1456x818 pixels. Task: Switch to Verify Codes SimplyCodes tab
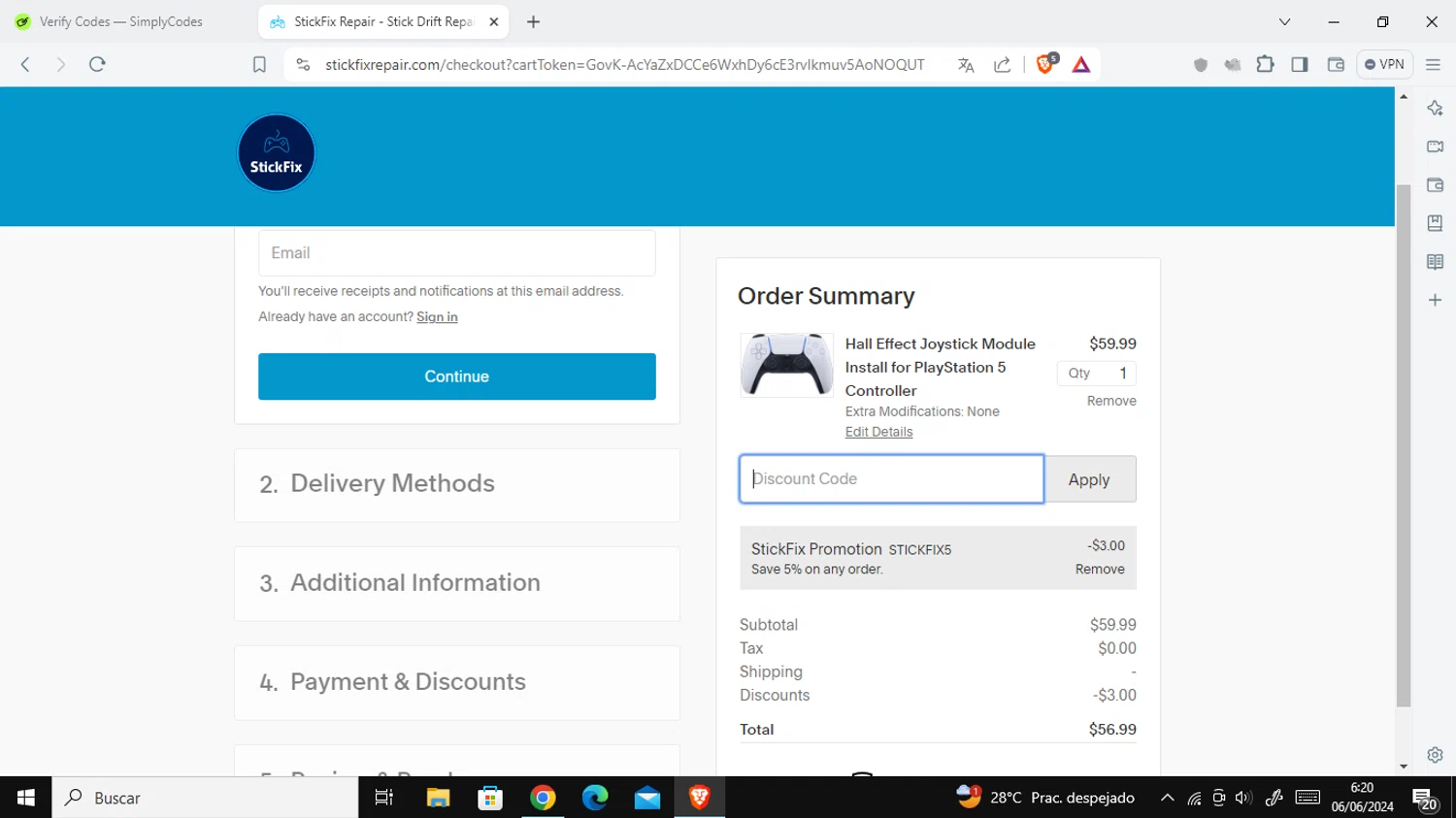pyautogui.click(x=121, y=21)
